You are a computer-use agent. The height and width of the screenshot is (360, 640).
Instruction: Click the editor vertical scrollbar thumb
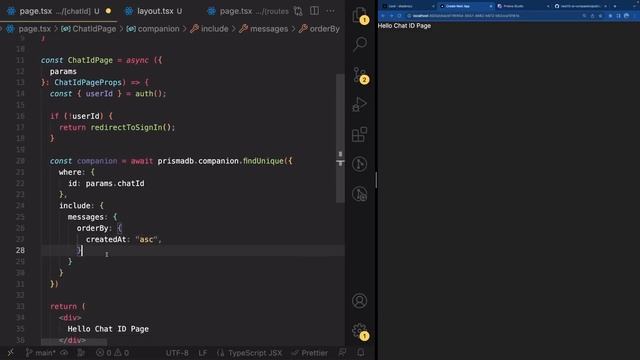click(x=340, y=138)
